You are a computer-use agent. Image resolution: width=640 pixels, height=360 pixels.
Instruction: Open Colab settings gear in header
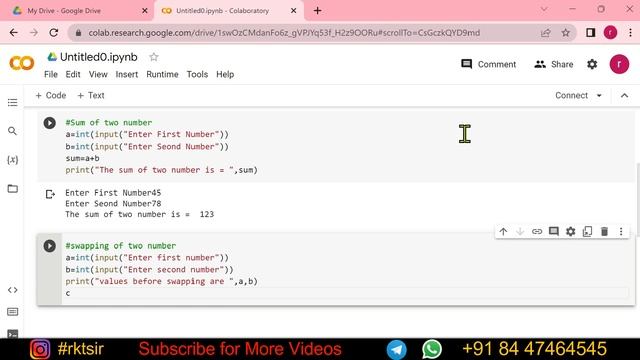pos(592,64)
